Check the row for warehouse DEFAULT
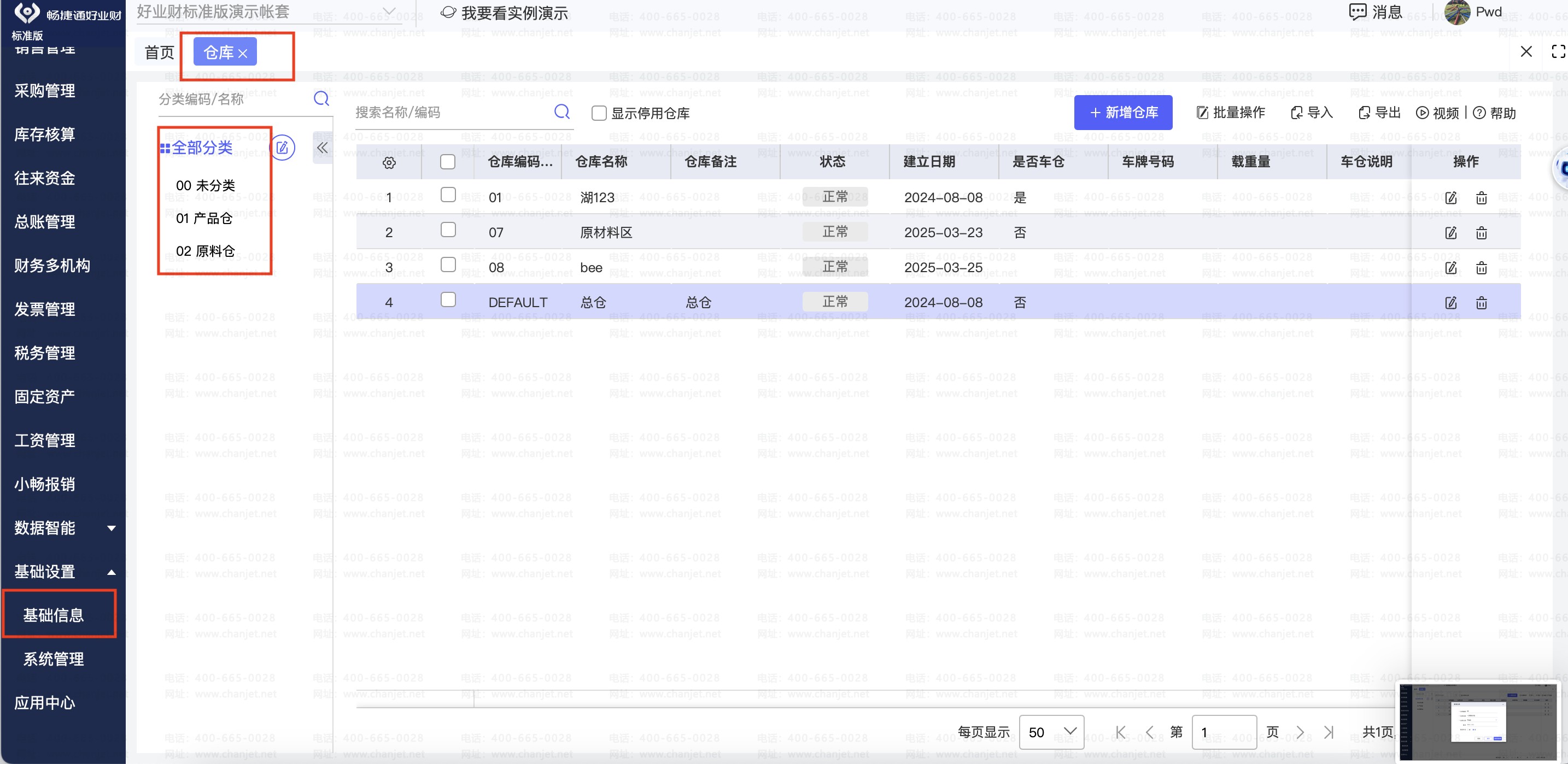This screenshot has height=764, width=1568. (448, 299)
